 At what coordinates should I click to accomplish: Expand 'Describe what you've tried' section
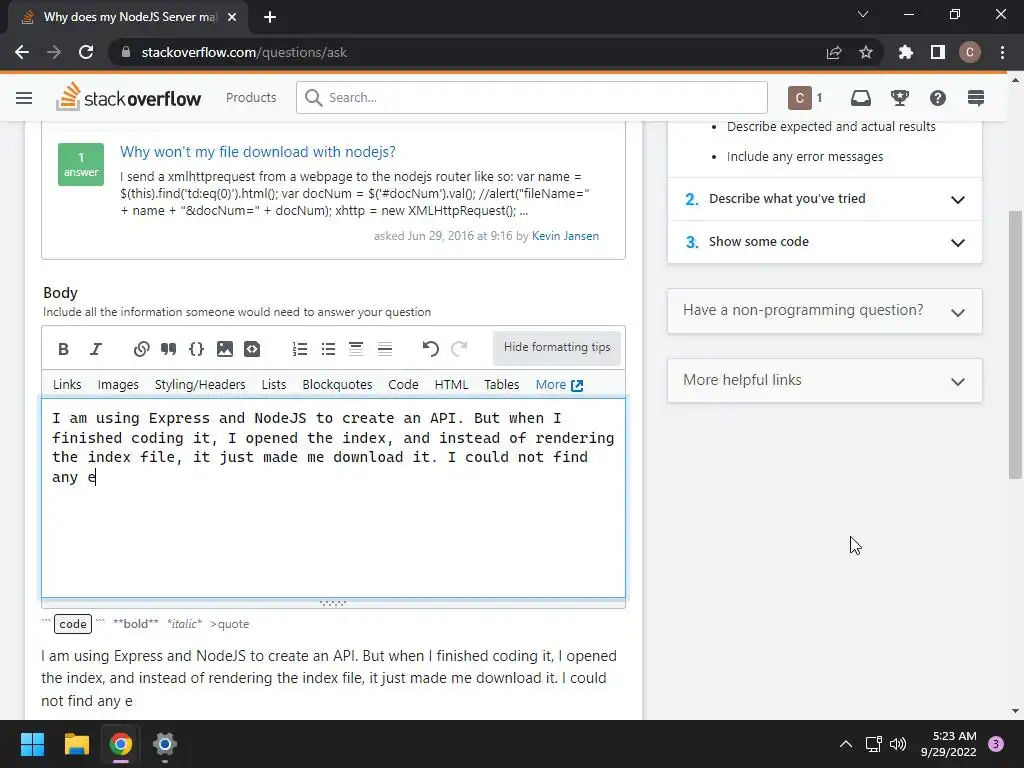click(x=825, y=199)
